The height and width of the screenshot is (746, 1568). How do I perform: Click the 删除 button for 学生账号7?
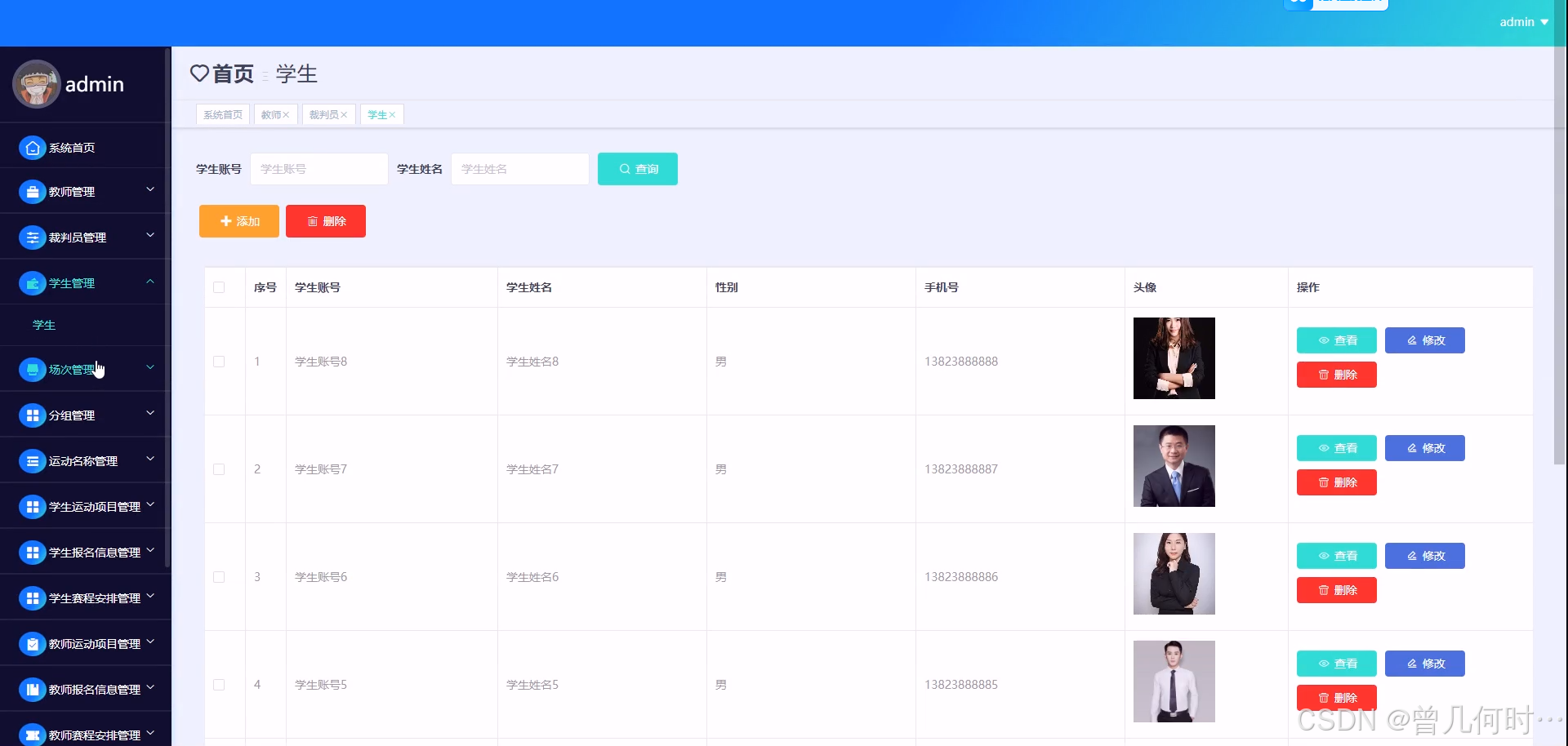1336,482
